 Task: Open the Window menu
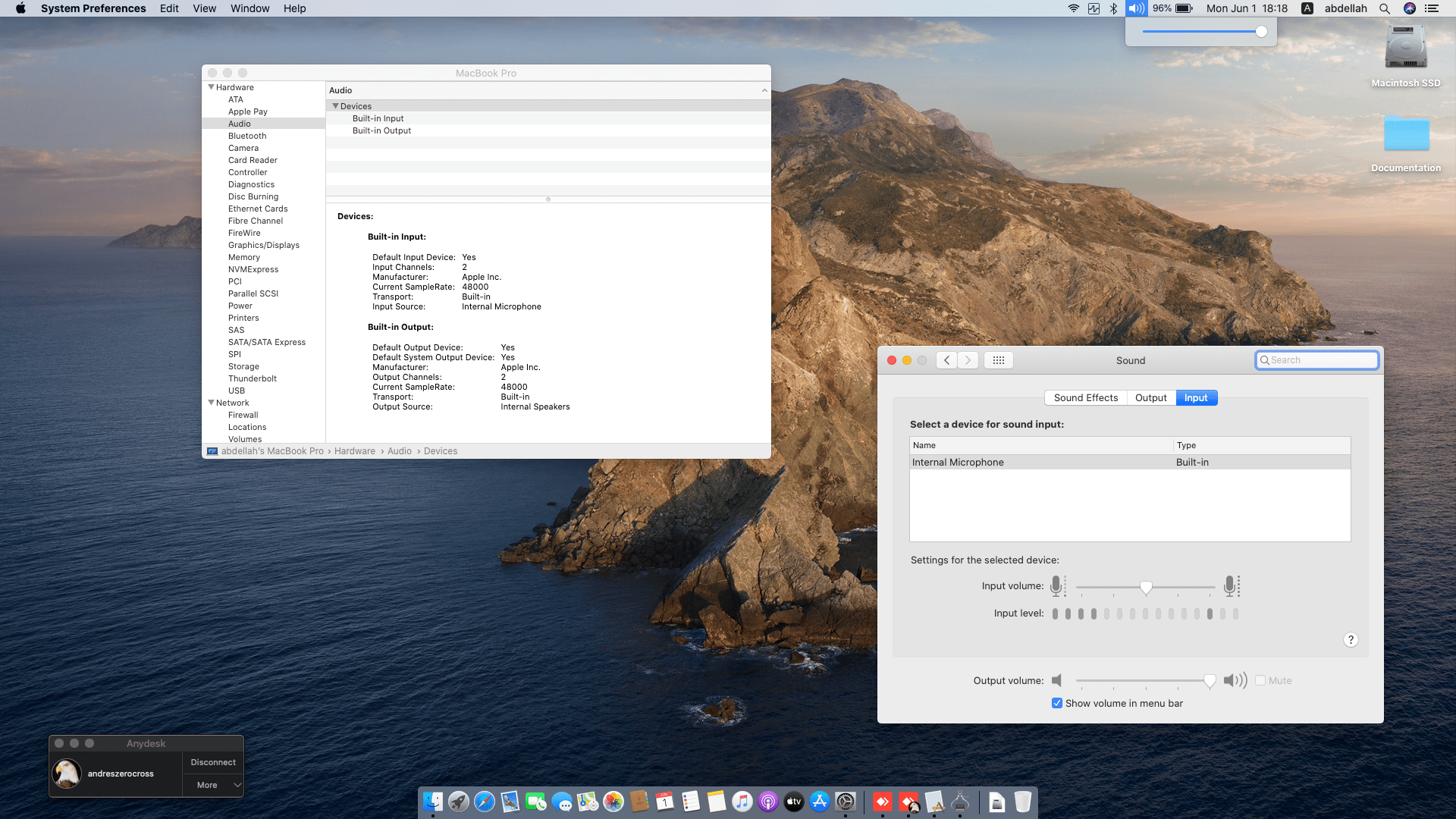coord(249,8)
